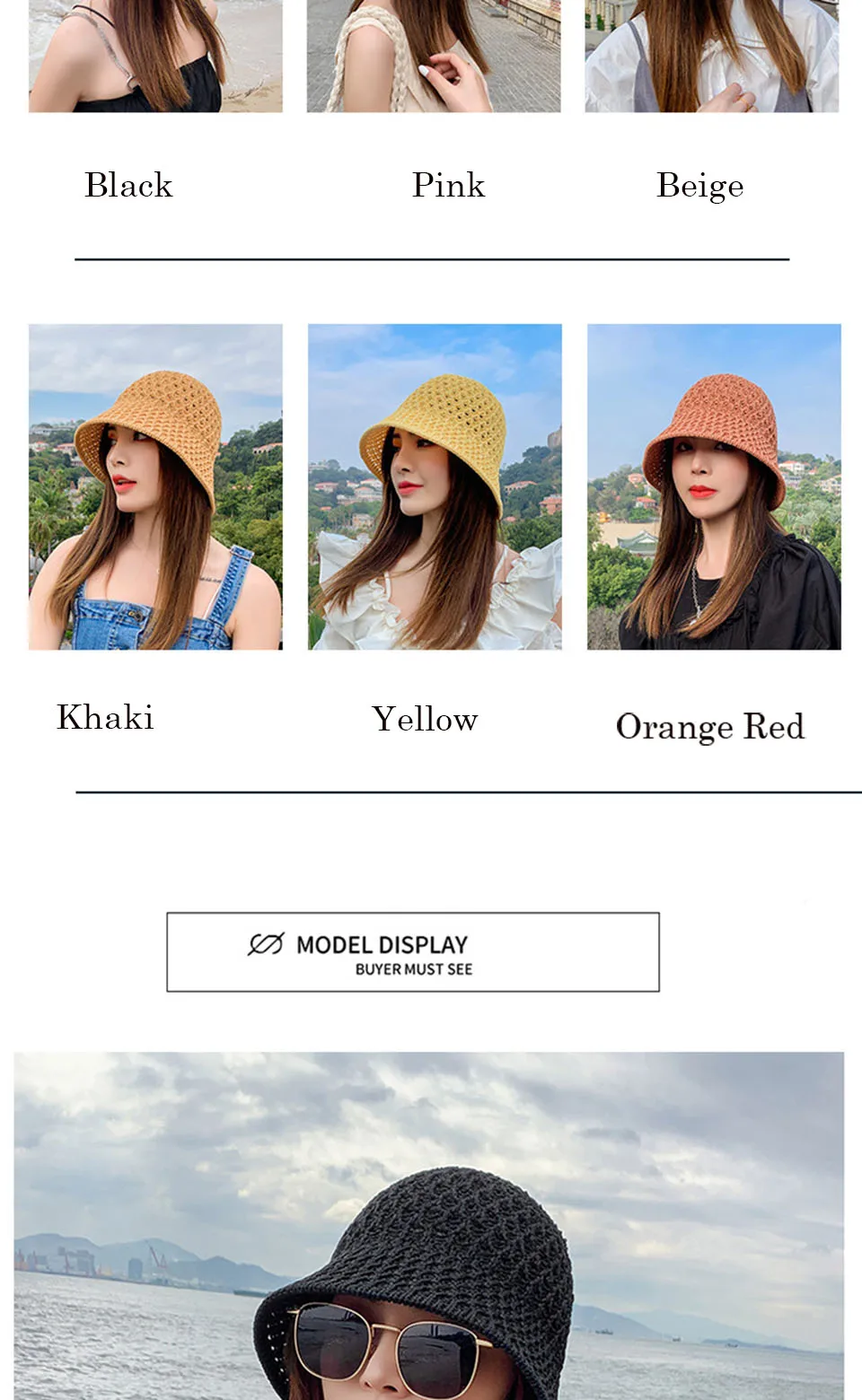The height and width of the screenshot is (1400, 862).
Task: Select the Beige color label
Action: click(x=700, y=186)
